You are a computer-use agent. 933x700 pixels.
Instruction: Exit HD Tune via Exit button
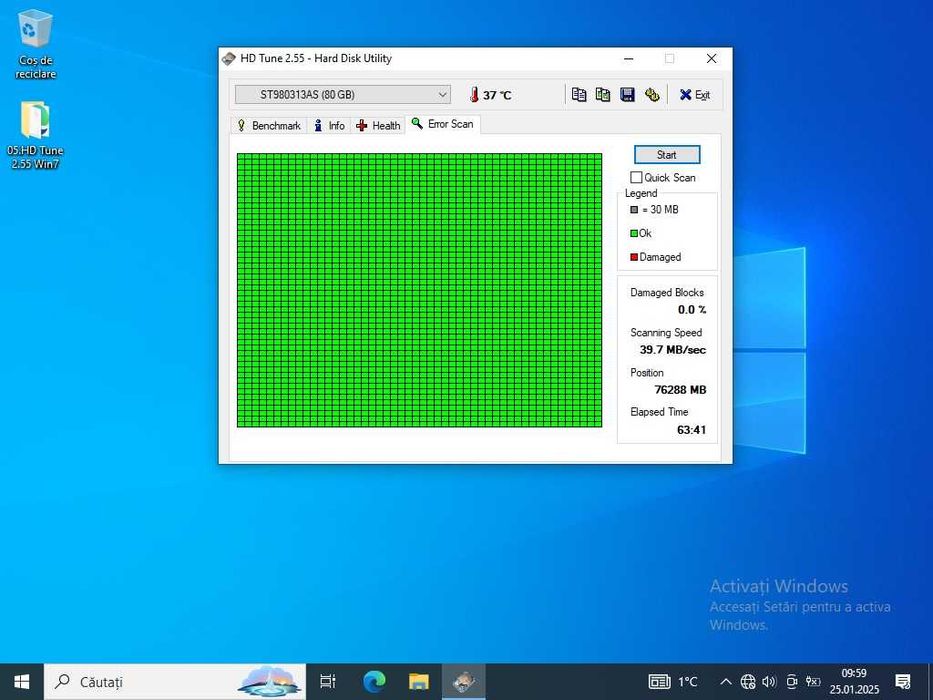694,95
